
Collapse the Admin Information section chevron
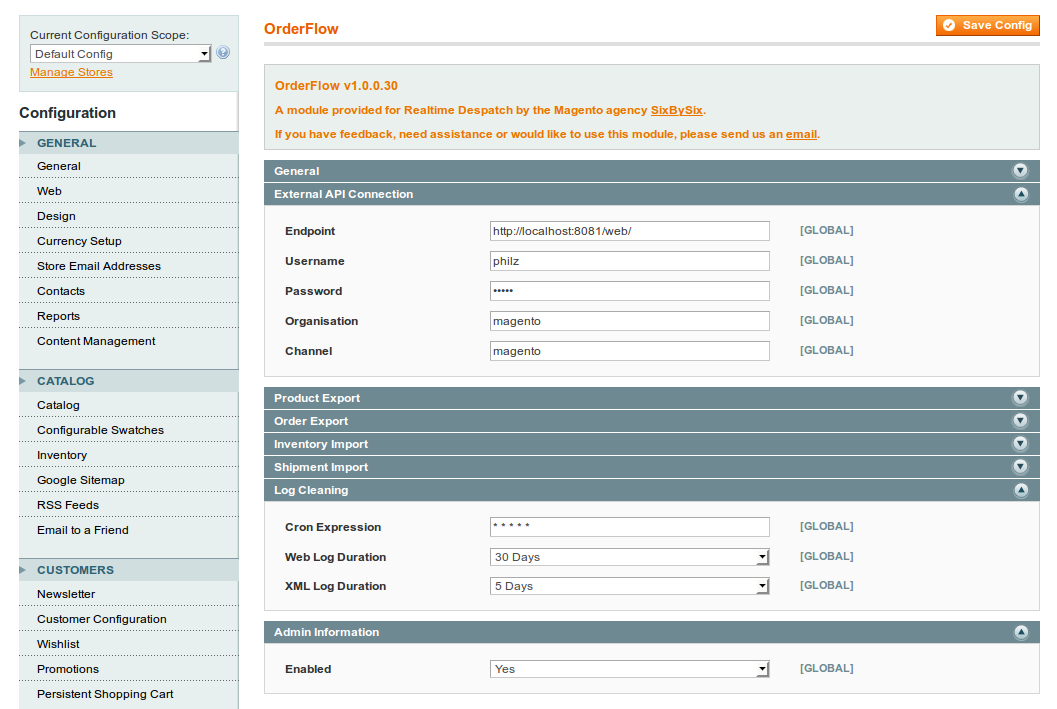(1021, 632)
